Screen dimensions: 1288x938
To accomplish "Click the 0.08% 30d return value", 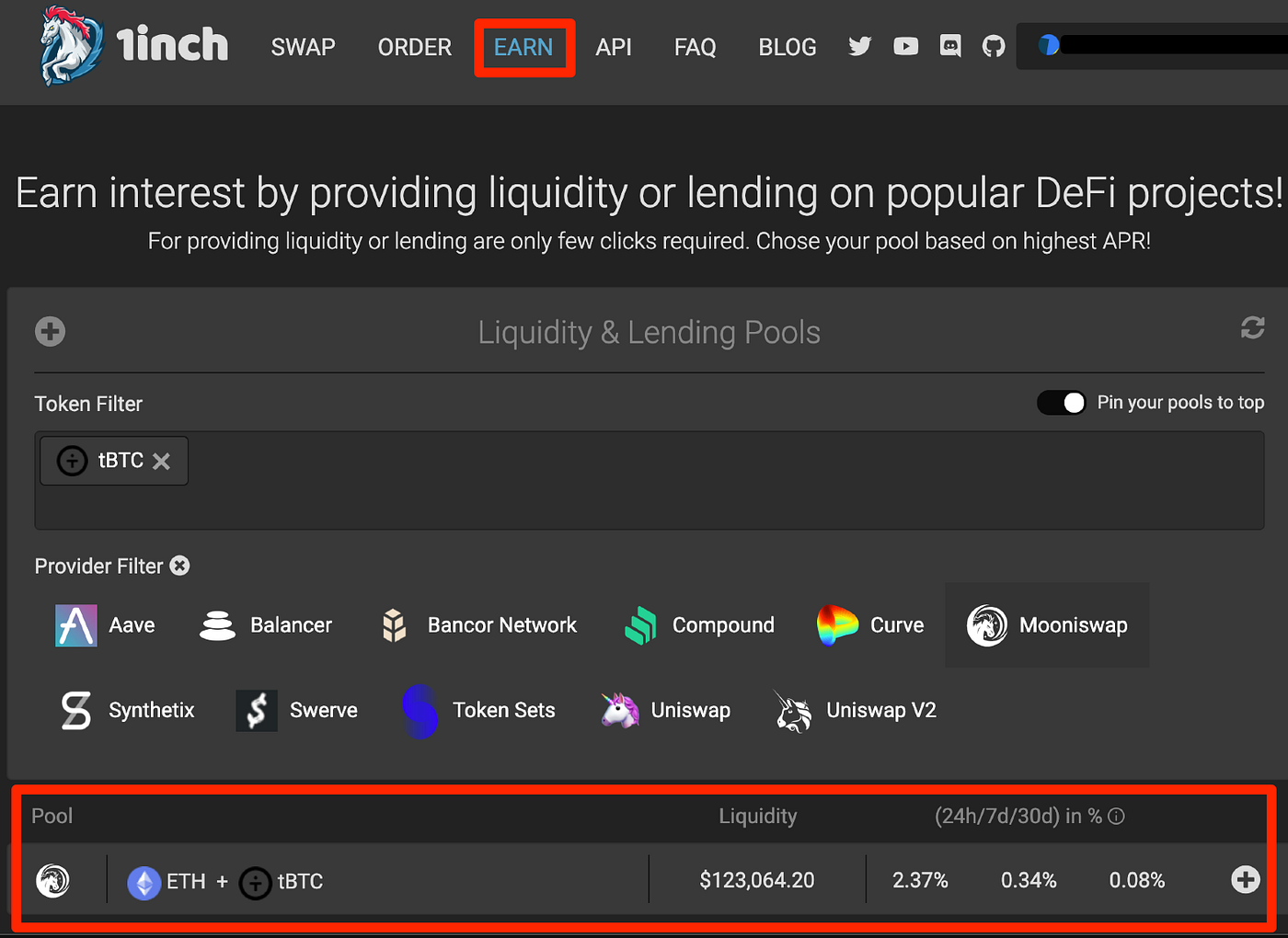I will click(x=1137, y=880).
